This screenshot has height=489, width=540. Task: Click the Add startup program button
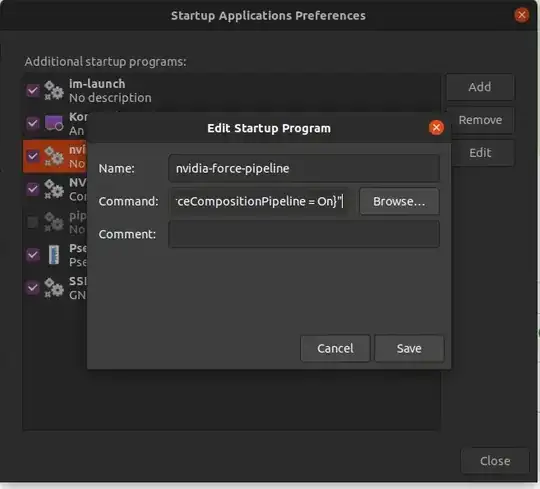click(x=480, y=87)
